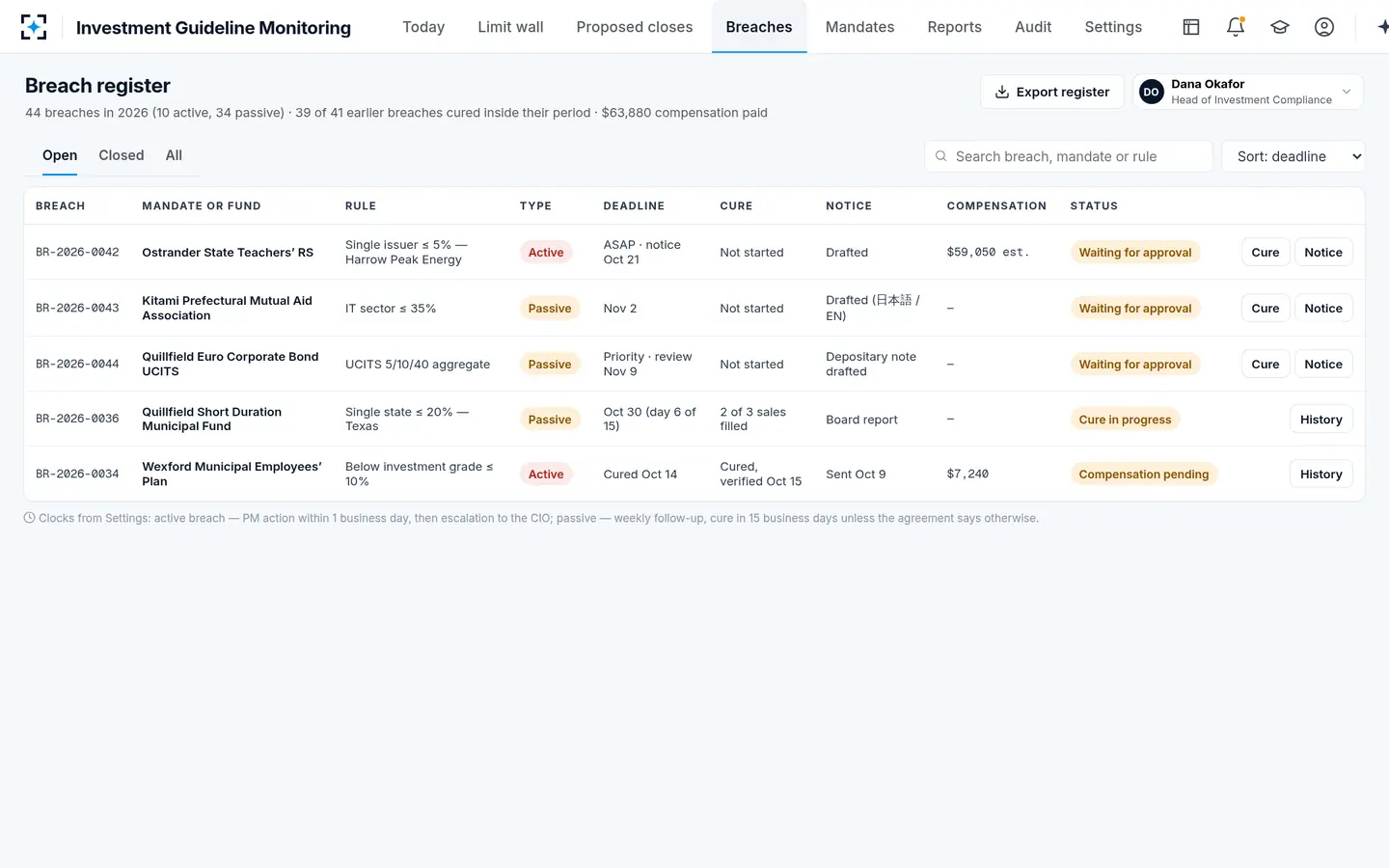Focus the search breach, mandate or rule field
1389x868 pixels.
tap(1069, 156)
